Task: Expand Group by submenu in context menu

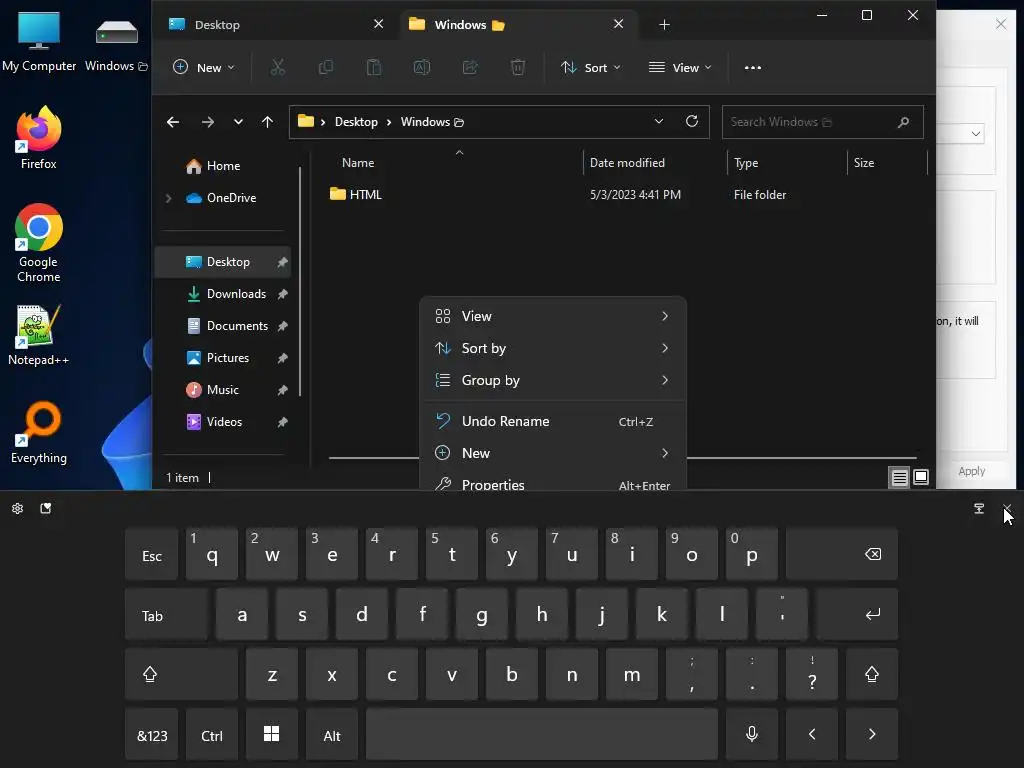Action: click(x=552, y=380)
